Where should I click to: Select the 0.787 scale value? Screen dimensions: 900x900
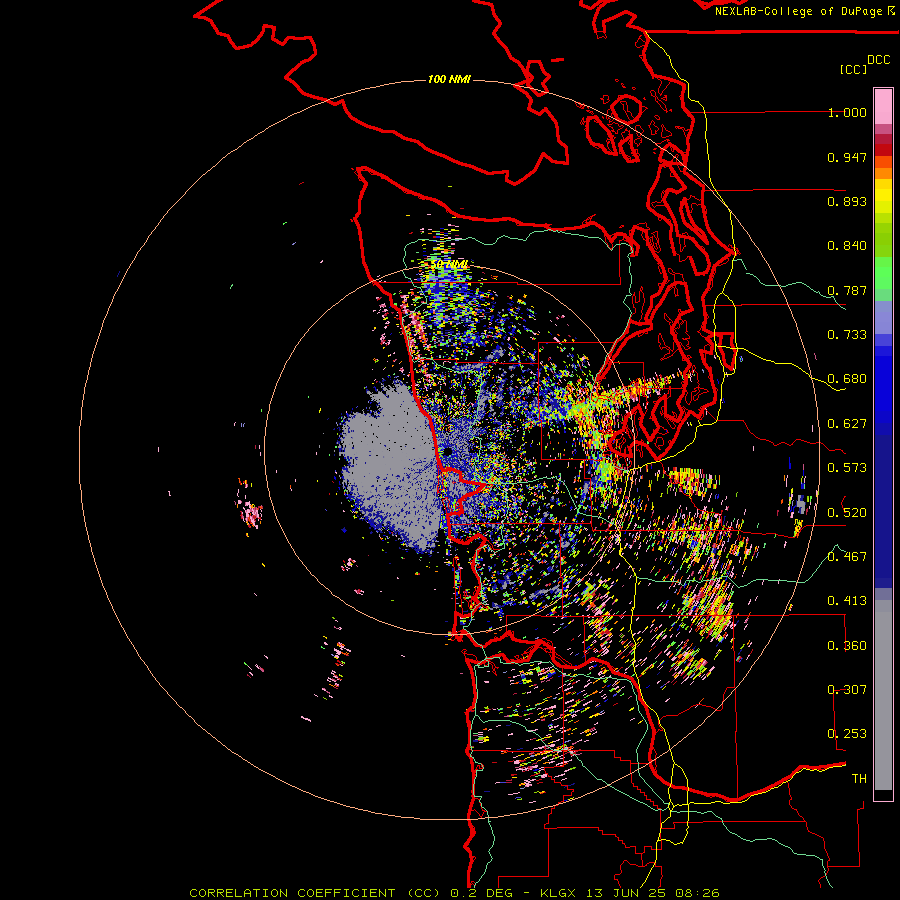[847, 290]
